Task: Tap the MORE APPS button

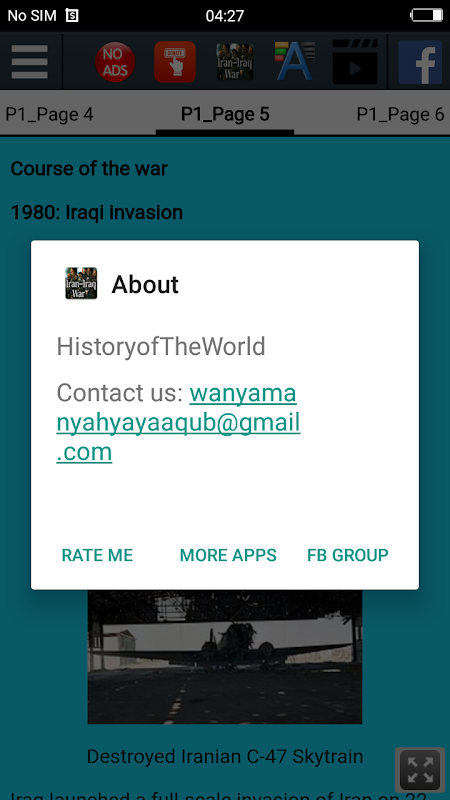Action: tap(228, 555)
